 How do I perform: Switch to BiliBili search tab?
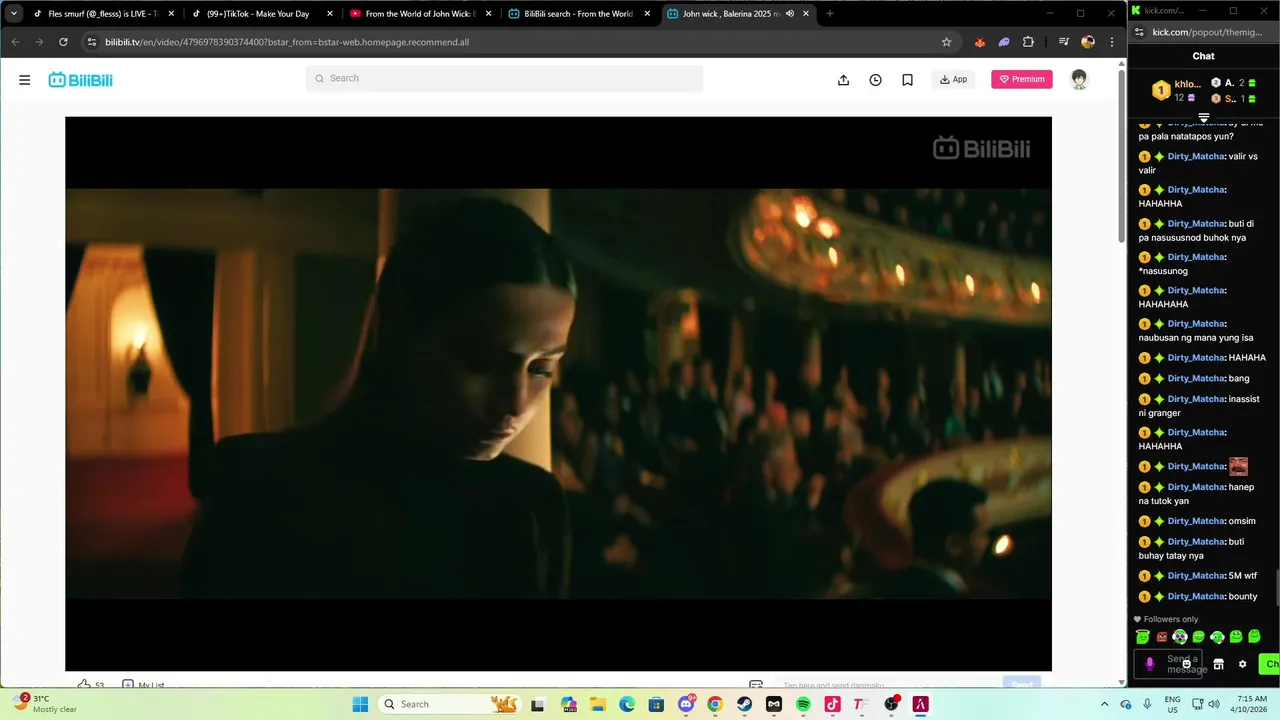pyautogui.click(x=578, y=14)
